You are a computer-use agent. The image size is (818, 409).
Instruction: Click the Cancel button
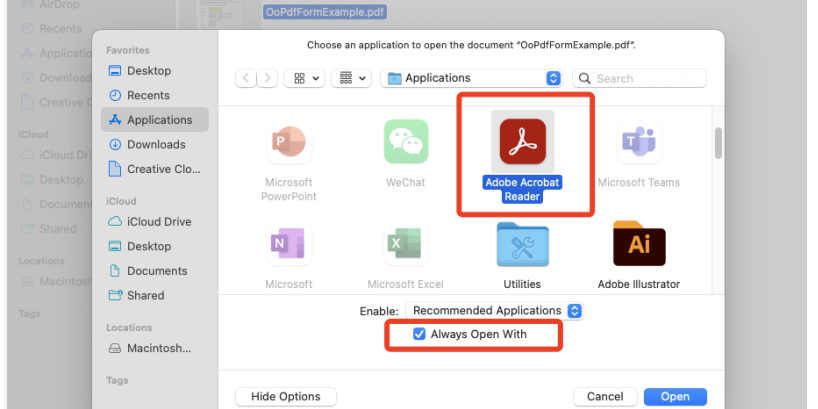(x=605, y=397)
